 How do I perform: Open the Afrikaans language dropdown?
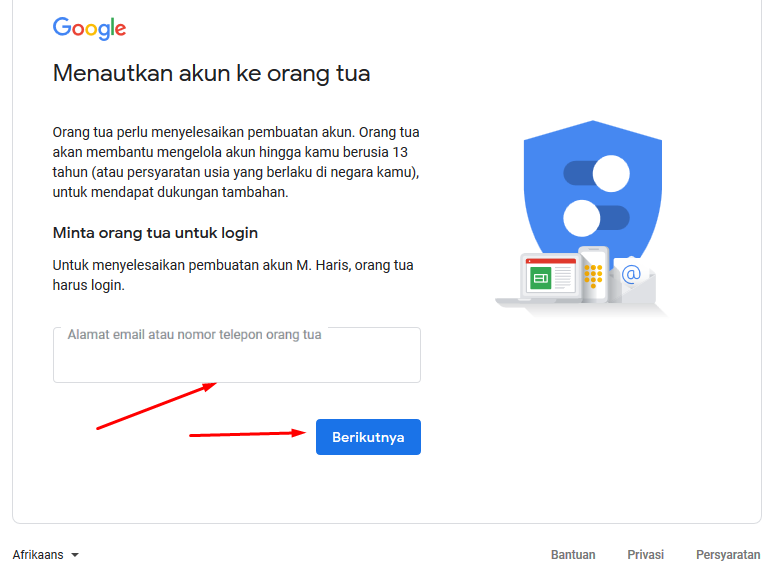46,555
